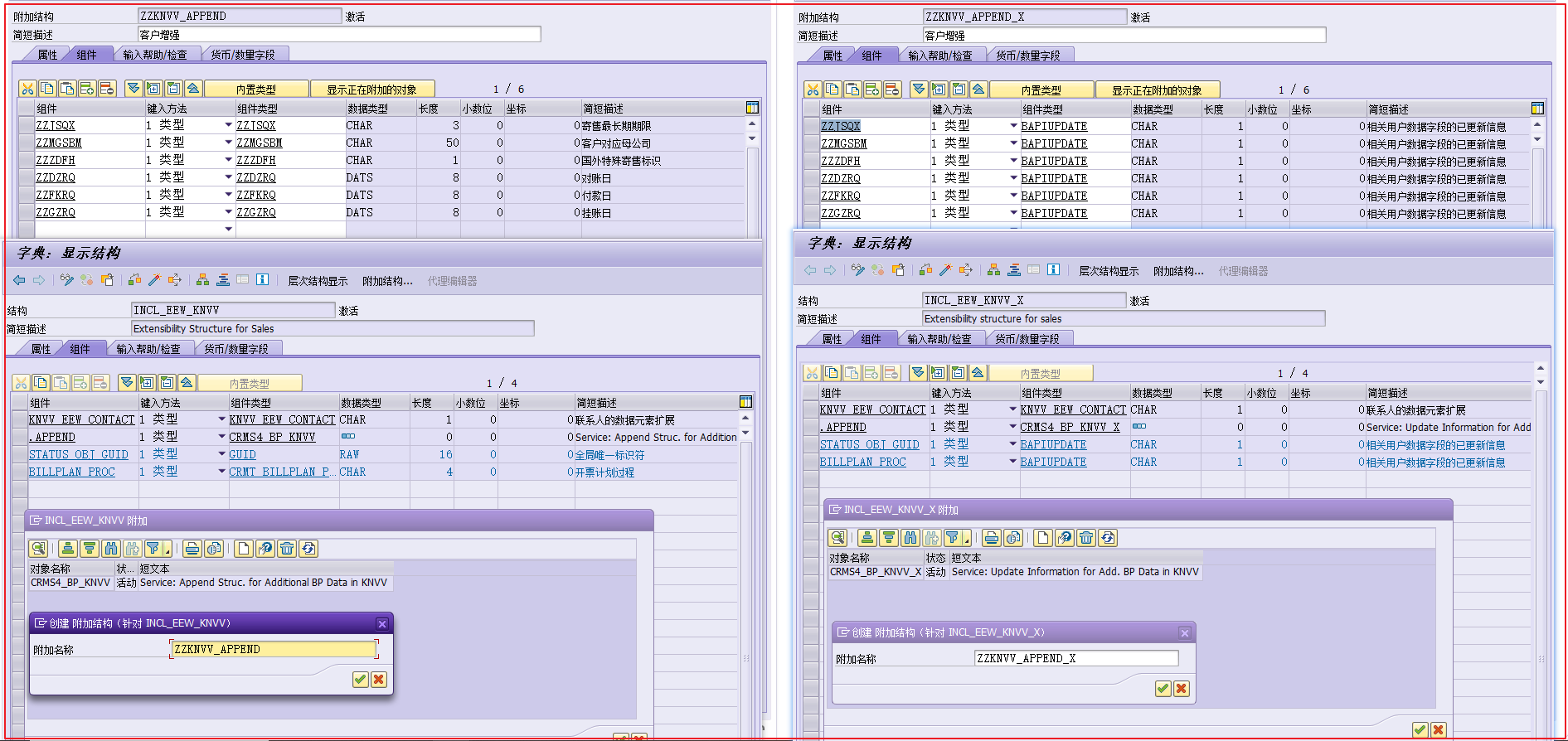Open 货币/数量字段 tab in INCL_EEW_KNVV screen
Image resolution: width=1568 pixels, height=741 pixels.
click(236, 349)
